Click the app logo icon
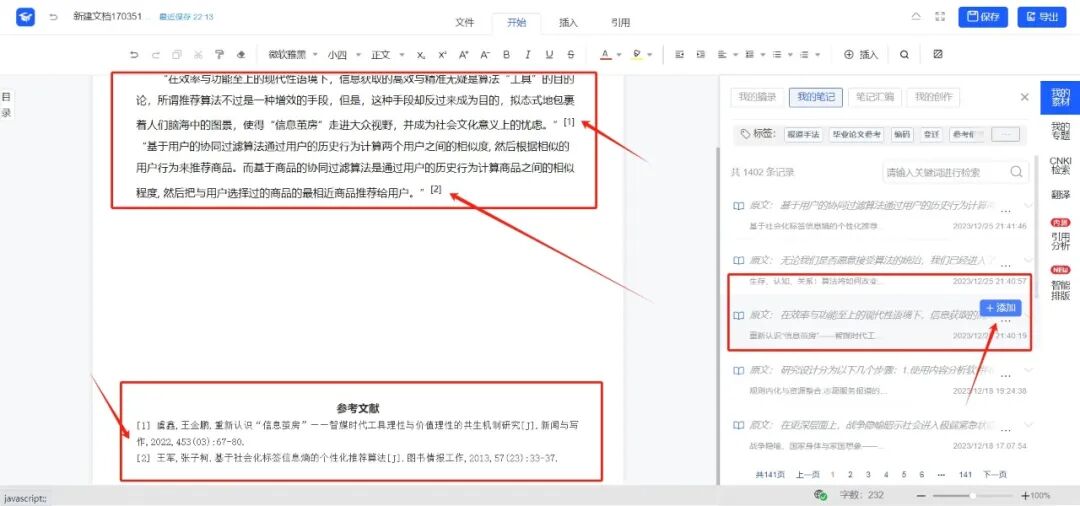The image size is (1080, 506). tap(25, 17)
